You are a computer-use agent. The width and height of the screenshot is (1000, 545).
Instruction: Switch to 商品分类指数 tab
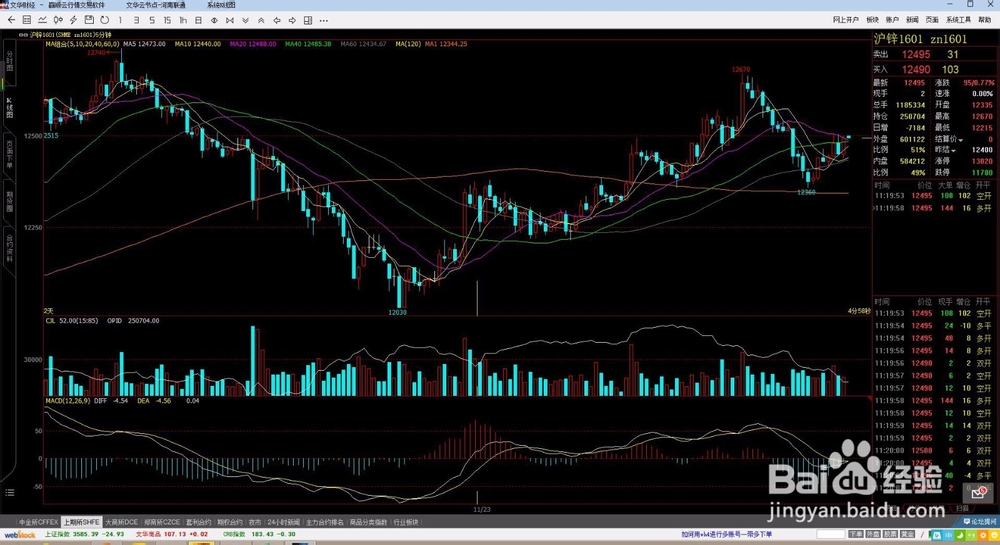tap(368, 522)
